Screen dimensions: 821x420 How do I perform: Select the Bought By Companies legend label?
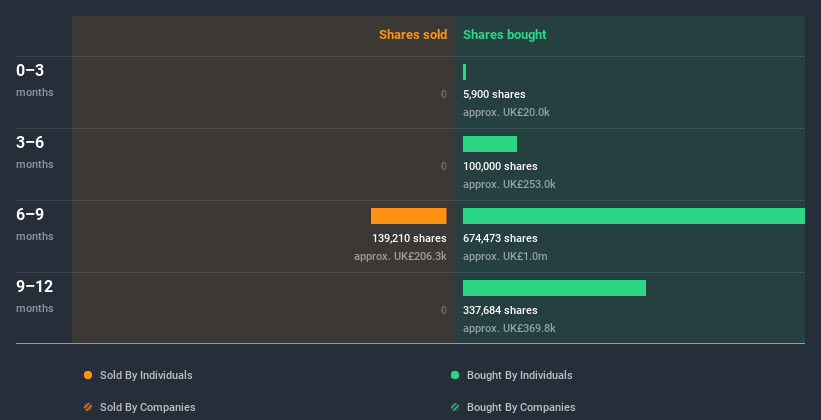click(521, 407)
